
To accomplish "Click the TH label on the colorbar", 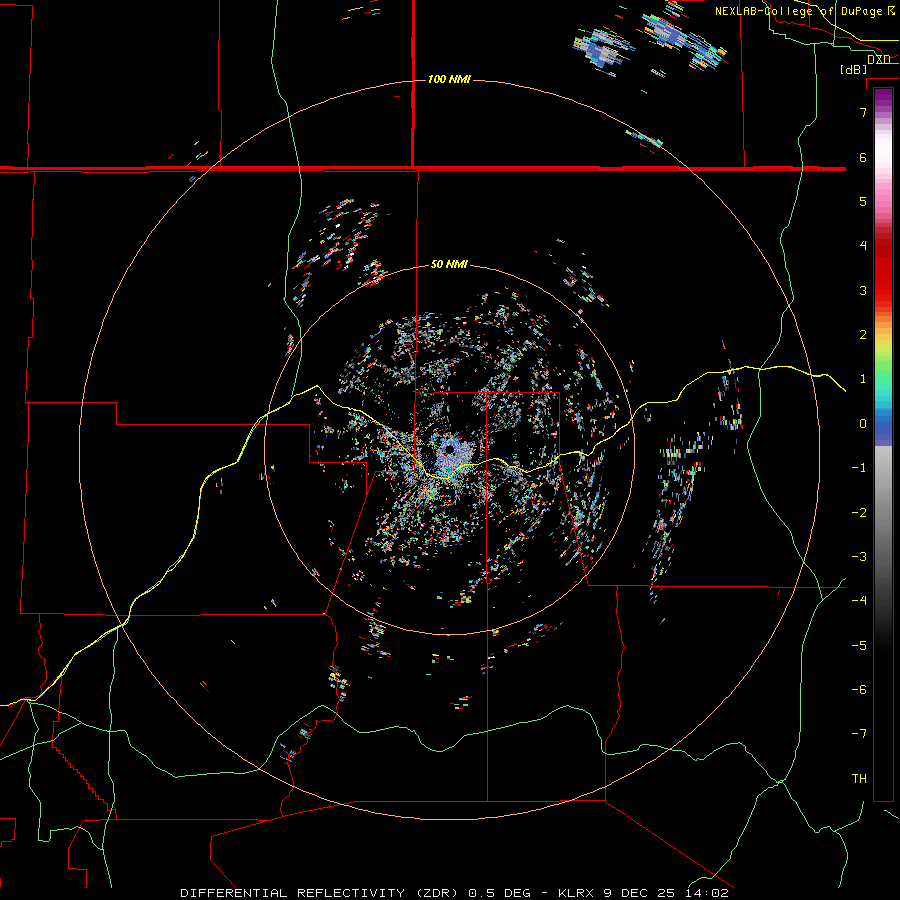I will tap(859, 778).
